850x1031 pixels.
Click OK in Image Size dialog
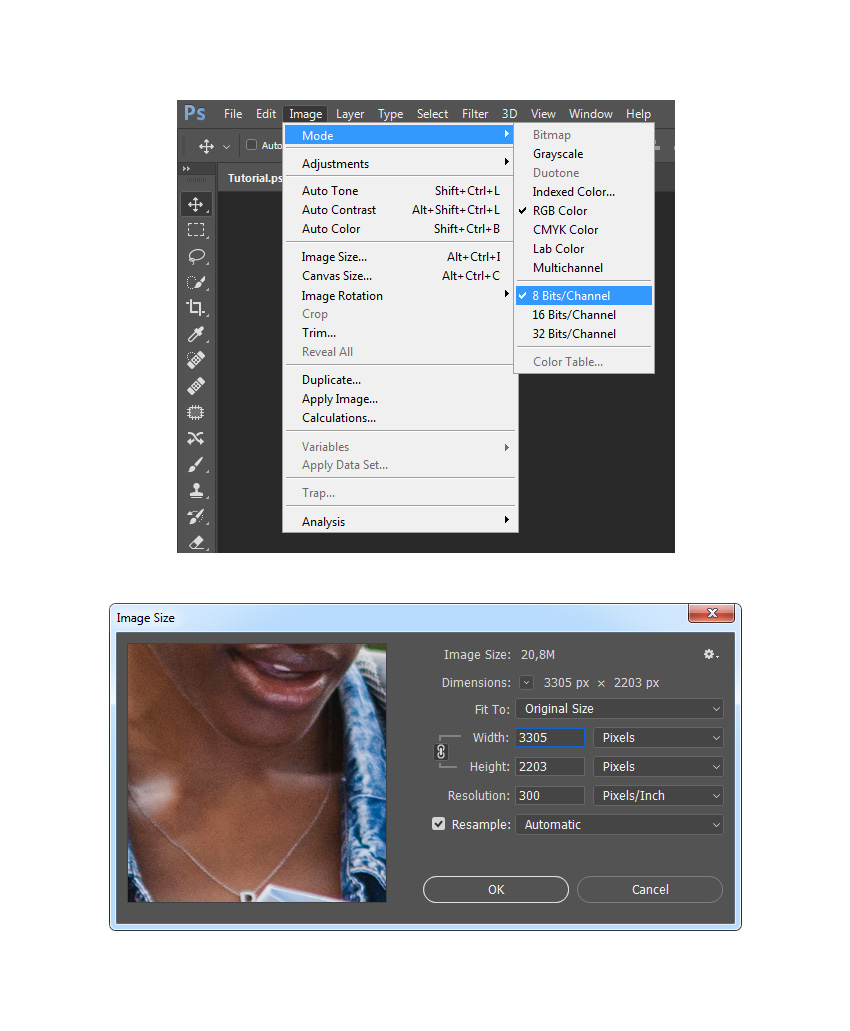pyautogui.click(x=496, y=890)
